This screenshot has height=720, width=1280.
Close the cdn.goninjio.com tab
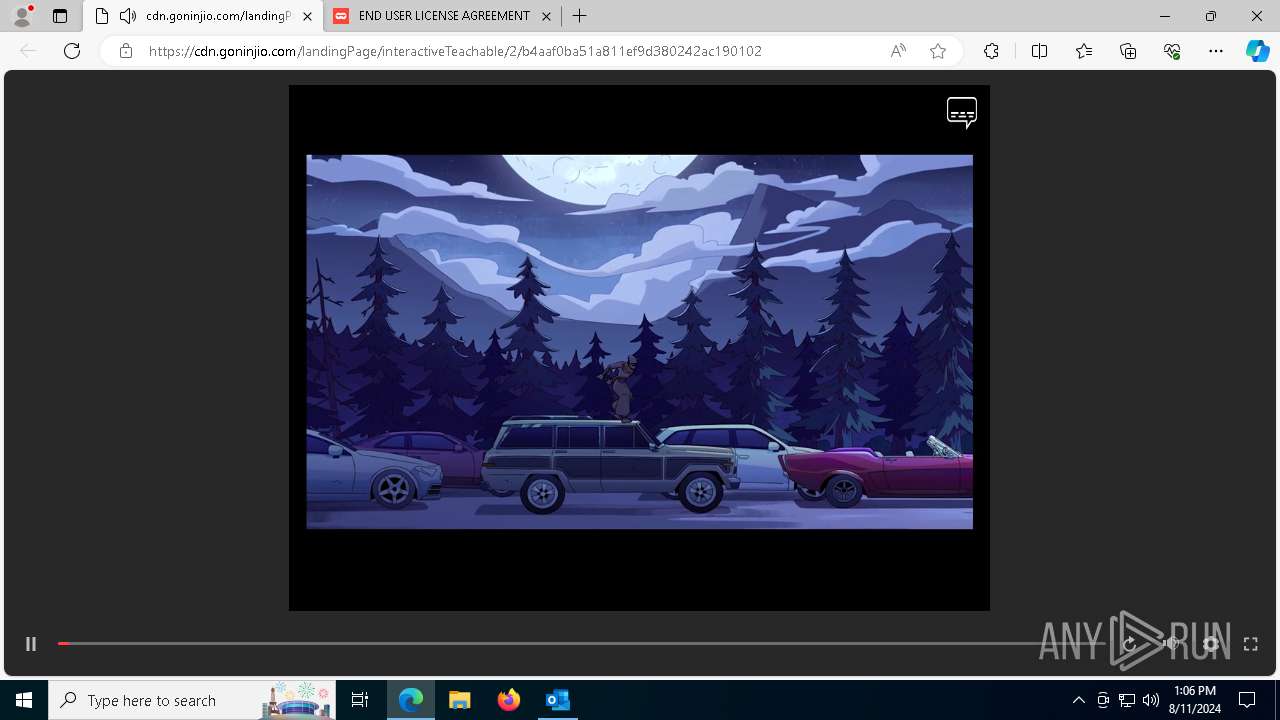pos(307,16)
